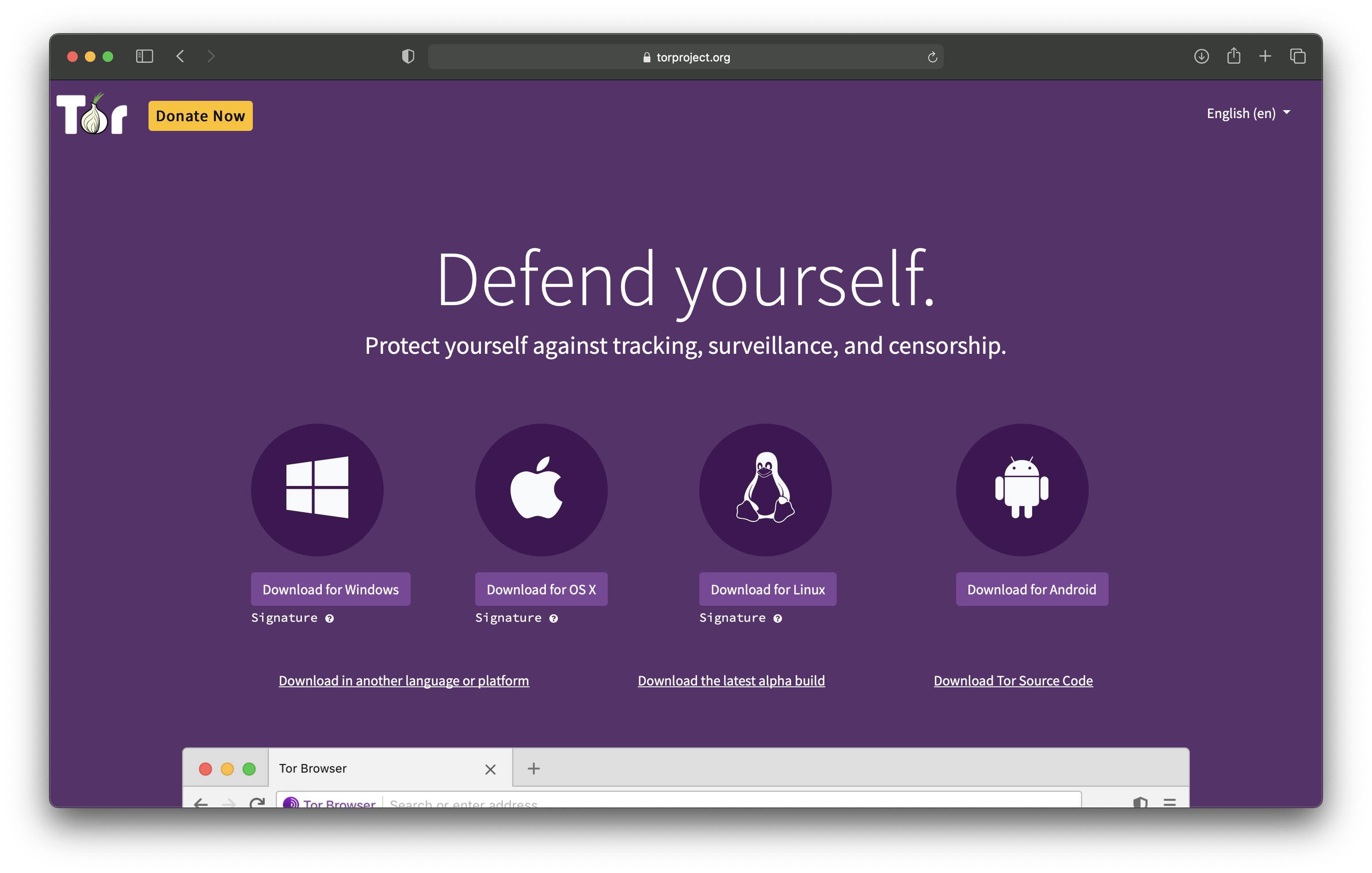Download Tor Browser for Linux
The image size is (1372, 873).
pos(767,589)
